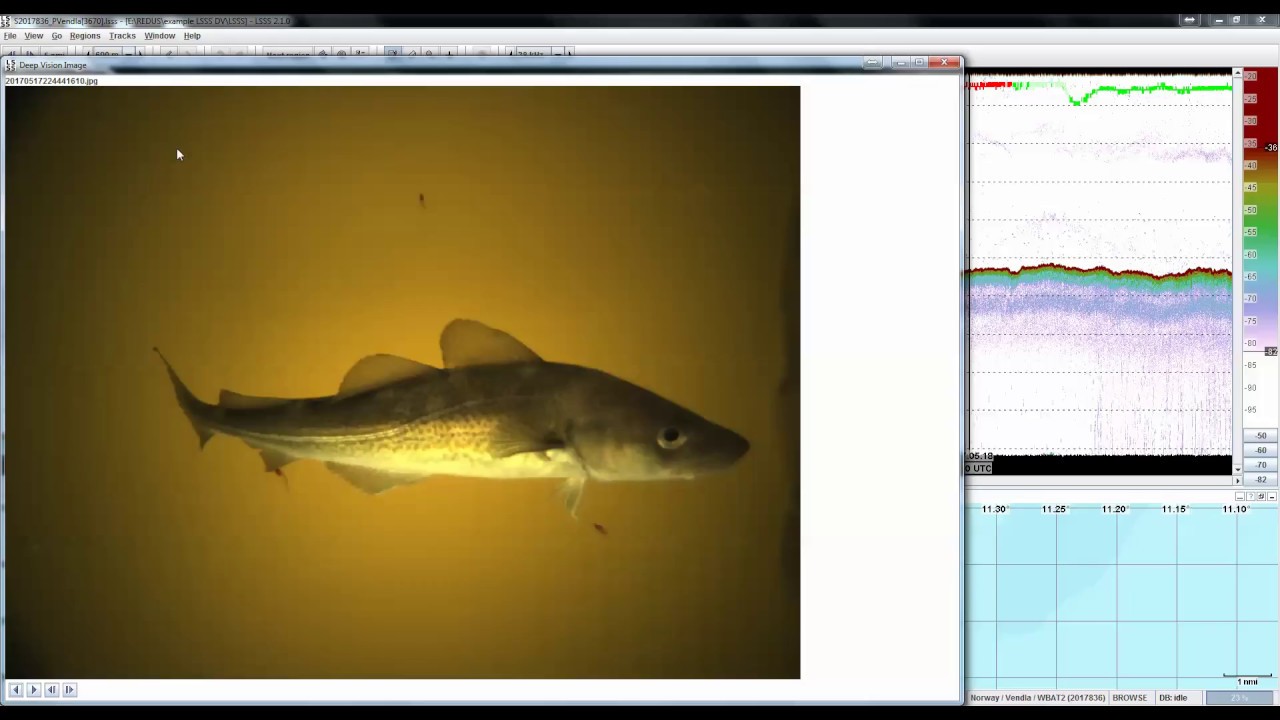Screen dimensions: 1280x720
Task: Click the echogram scrollbar down arrow
Action: tap(1238, 469)
